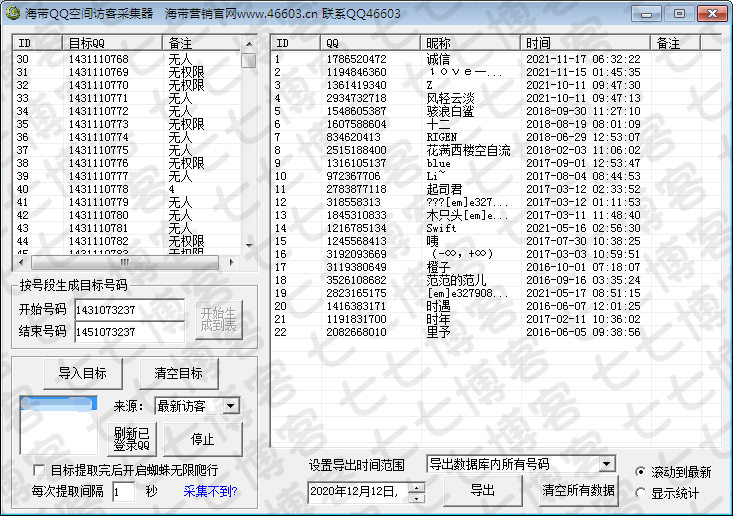Select logged-in QQ entry in account list
Screen dimensions: 733x516
(x=58, y=404)
